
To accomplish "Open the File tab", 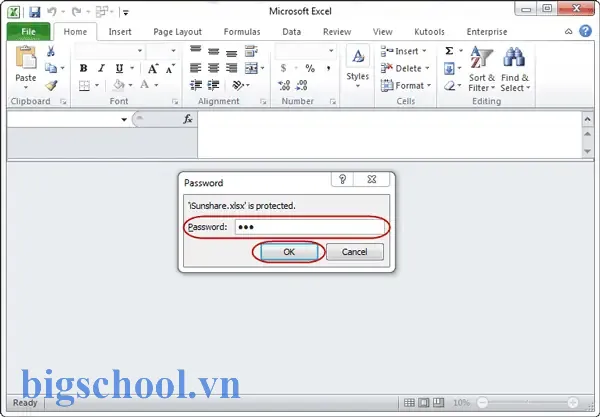I will tap(28, 32).
